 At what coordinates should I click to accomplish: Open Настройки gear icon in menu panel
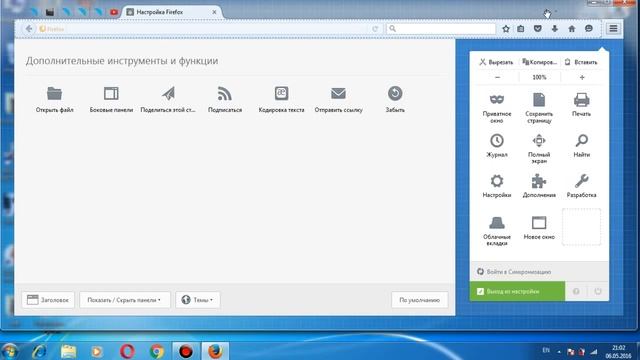pos(497,181)
